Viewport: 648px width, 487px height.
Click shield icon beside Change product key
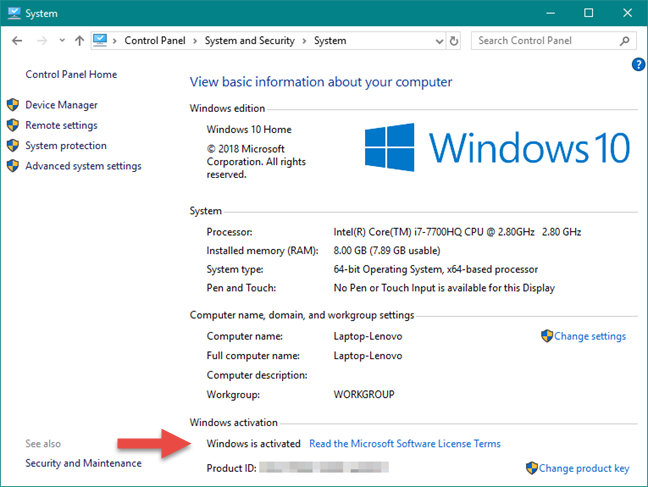coord(531,468)
